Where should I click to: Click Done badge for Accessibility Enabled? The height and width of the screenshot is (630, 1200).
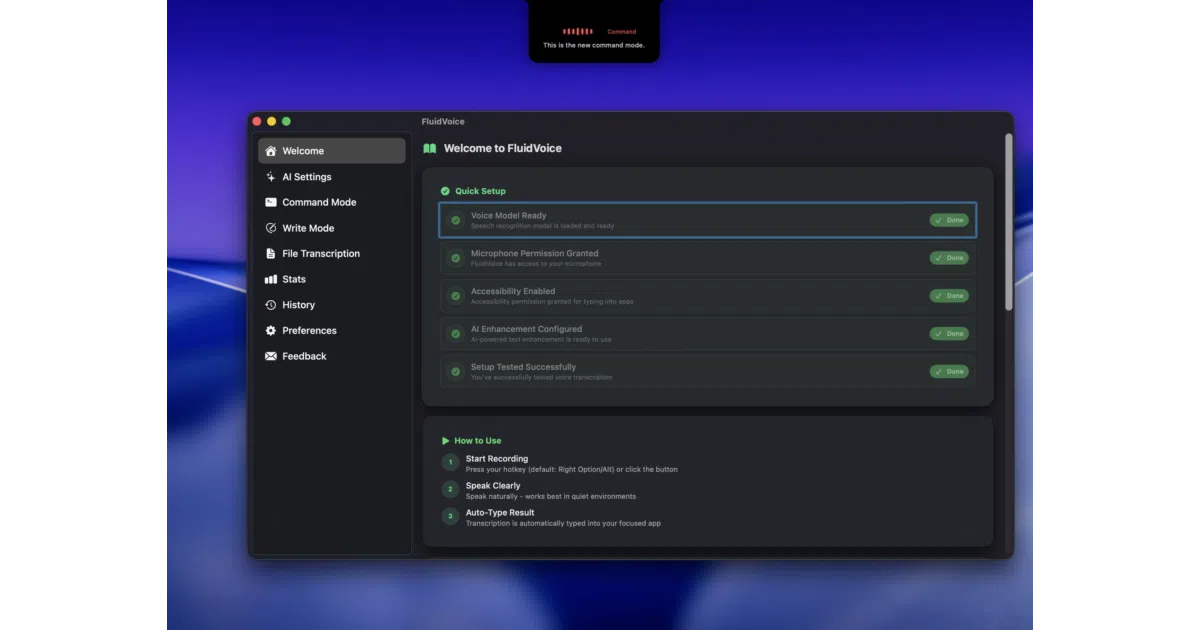(x=949, y=296)
